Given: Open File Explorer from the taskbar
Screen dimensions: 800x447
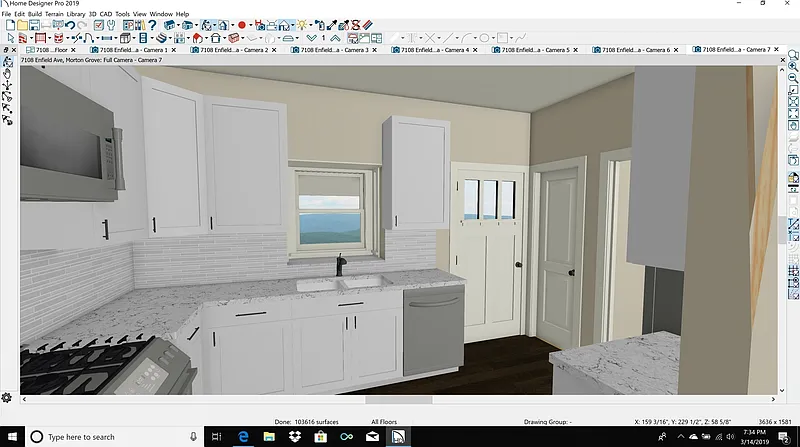Looking at the screenshot, I should (x=269, y=437).
